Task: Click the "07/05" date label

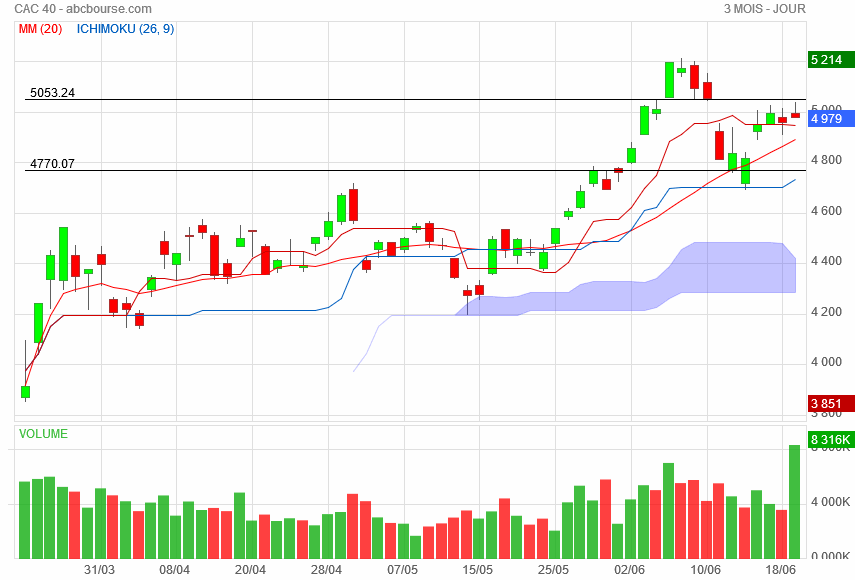Action: pyautogui.click(x=402, y=570)
